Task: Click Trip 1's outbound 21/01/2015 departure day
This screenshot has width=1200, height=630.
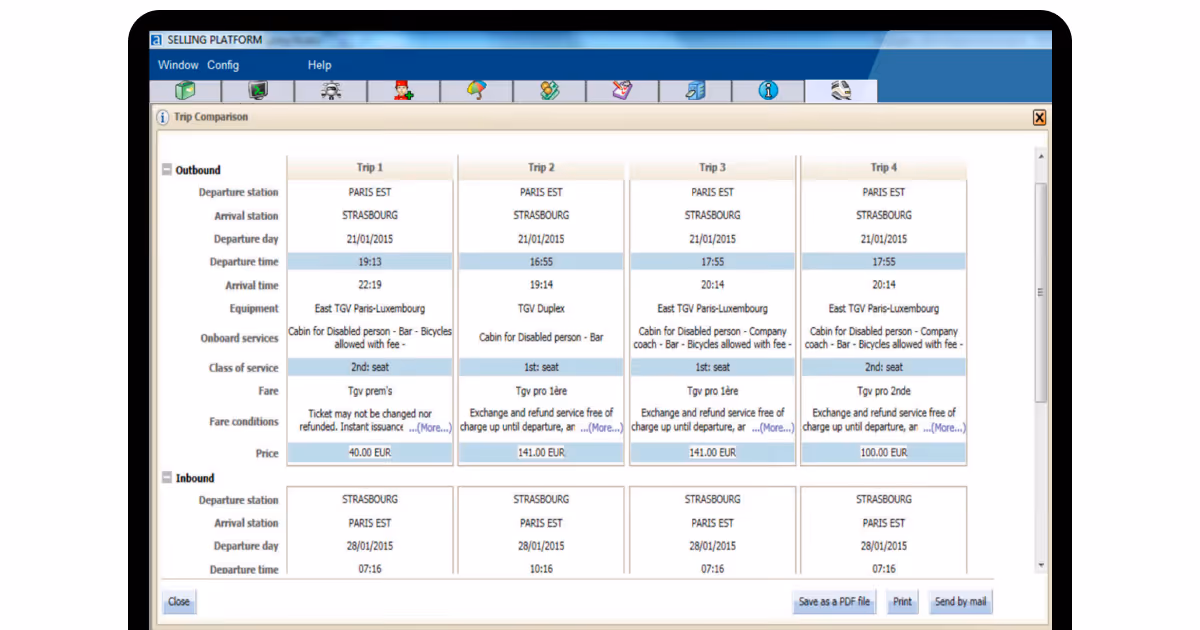Action: [370, 239]
